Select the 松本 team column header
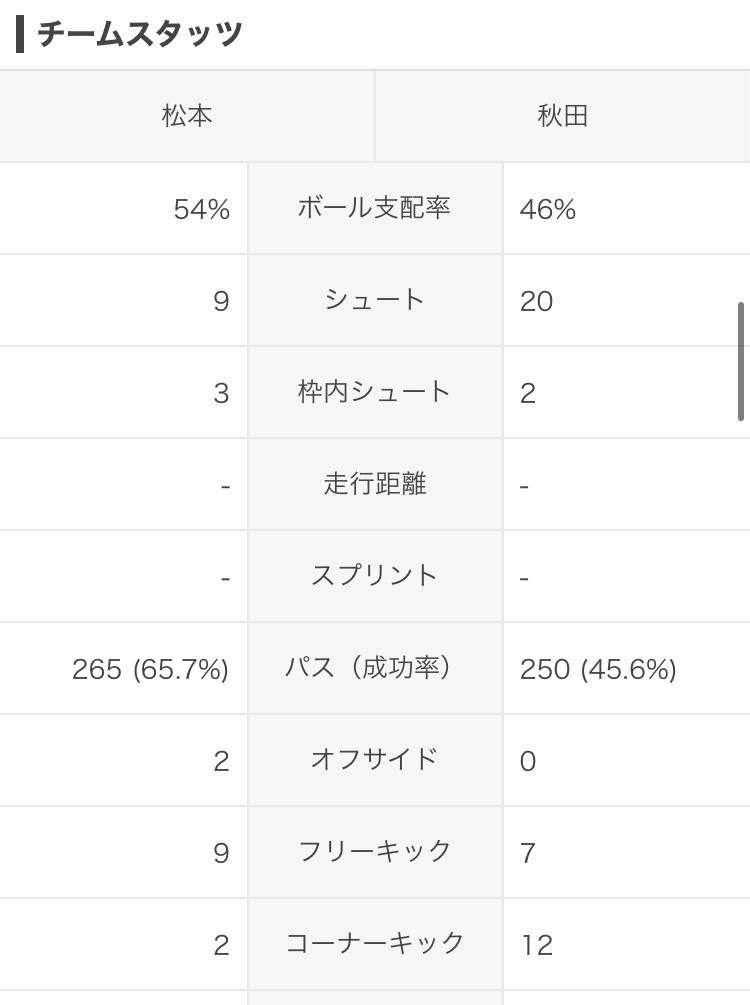This screenshot has height=1005, width=750. coord(187,116)
